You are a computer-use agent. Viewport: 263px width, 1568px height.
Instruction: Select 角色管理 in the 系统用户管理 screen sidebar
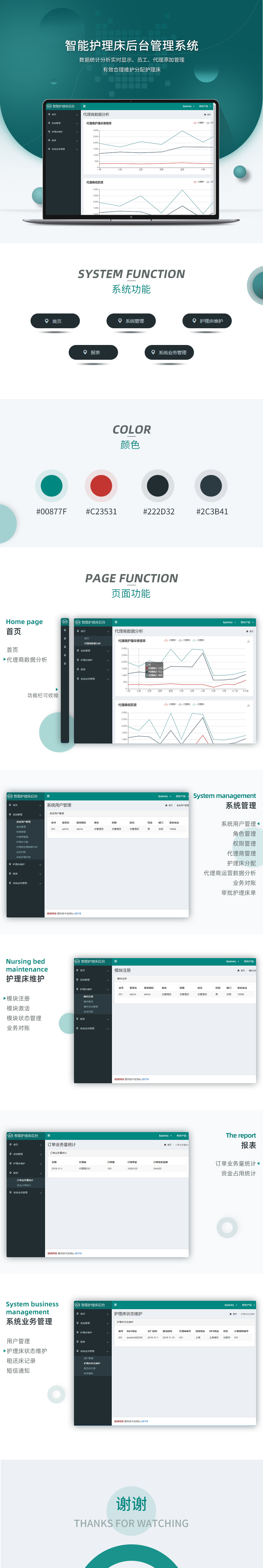[21, 827]
